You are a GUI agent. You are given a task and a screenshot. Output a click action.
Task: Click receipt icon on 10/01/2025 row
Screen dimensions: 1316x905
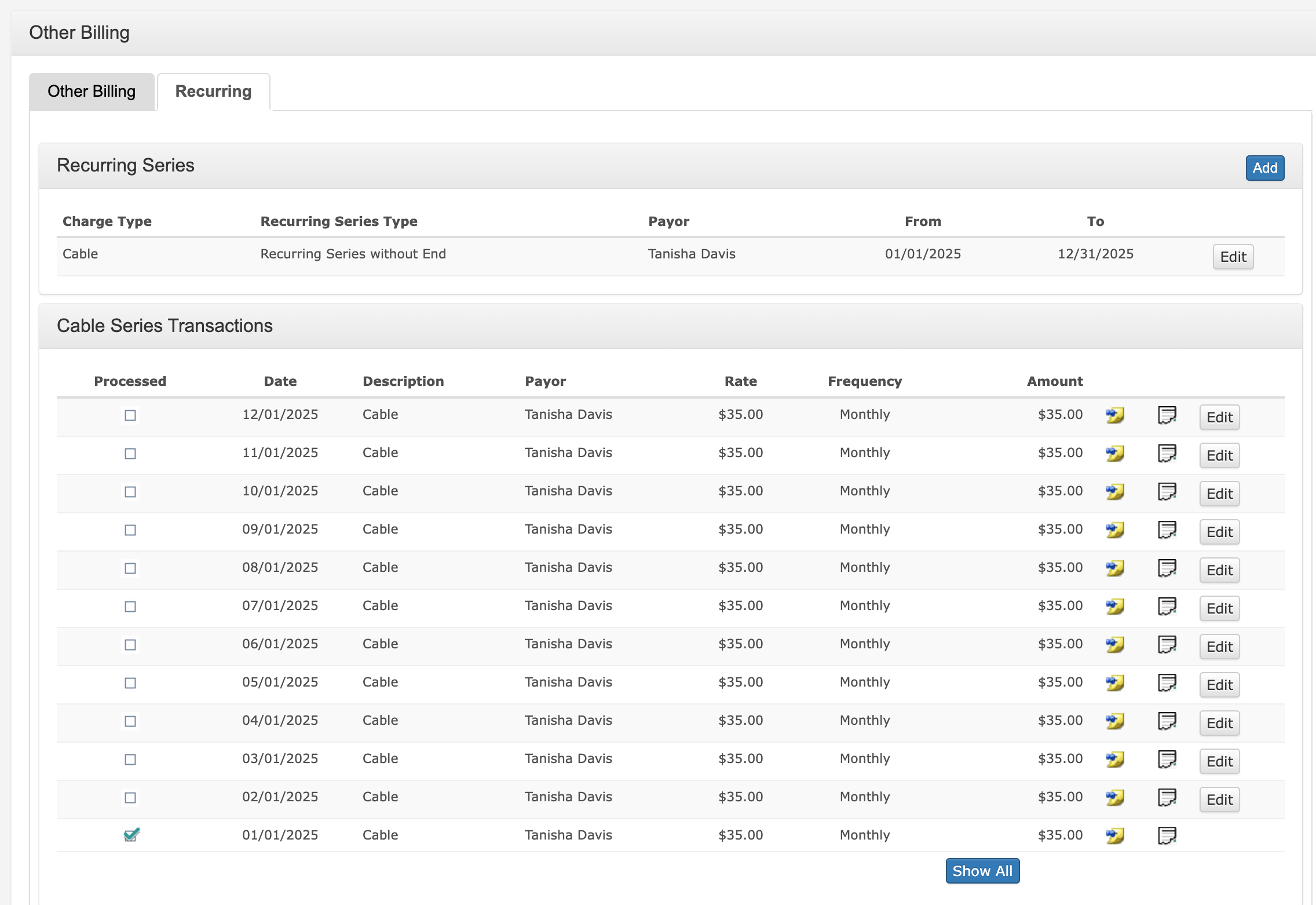coord(1167,492)
